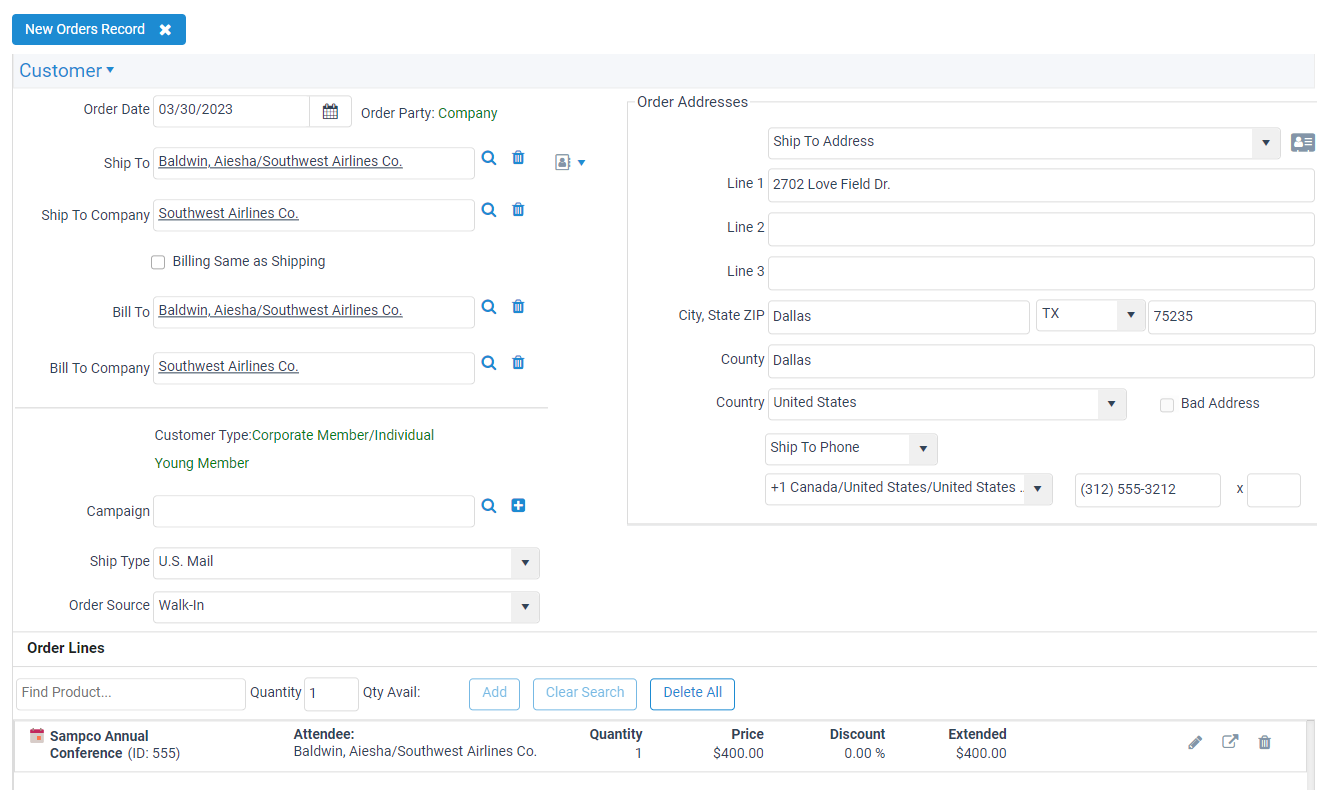The width and height of the screenshot is (1317, 790).
Task: Open the state dropdown showing TX
Action: (x=1131, y=315)
